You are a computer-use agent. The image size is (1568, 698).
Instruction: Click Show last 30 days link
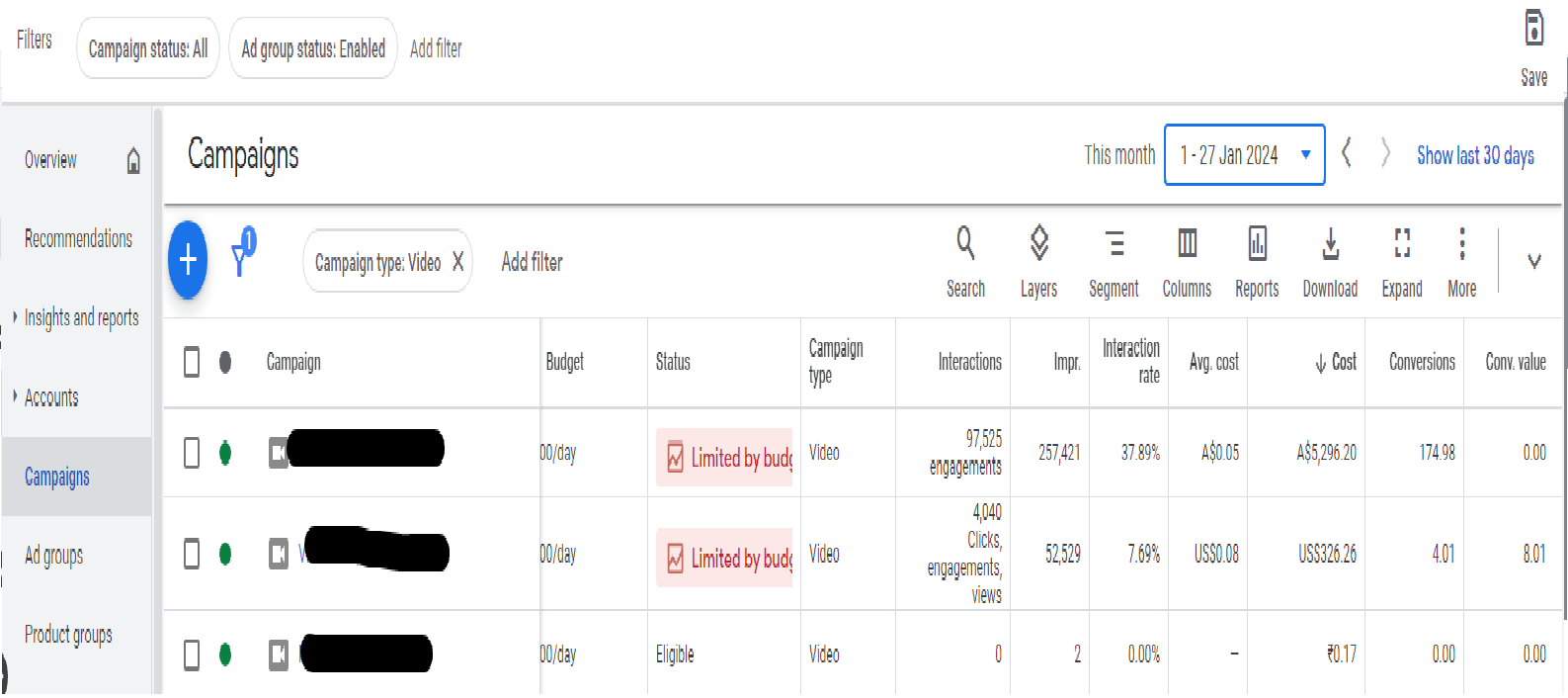(x=1475, y=155)
